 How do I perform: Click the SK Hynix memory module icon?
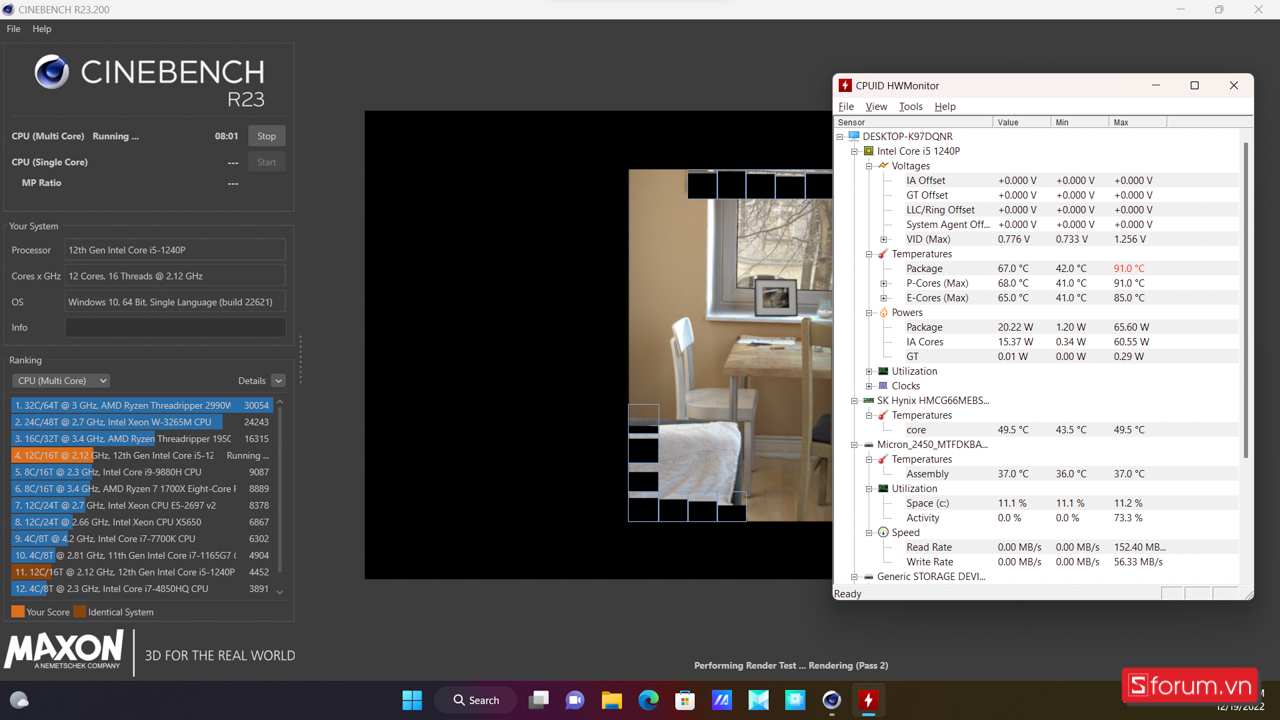[868, 401]
